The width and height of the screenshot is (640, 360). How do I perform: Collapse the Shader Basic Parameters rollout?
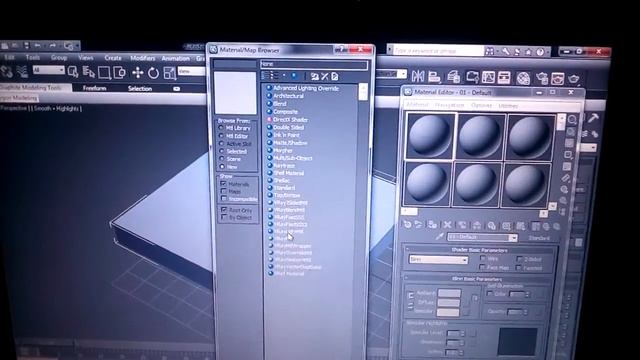pyautogui.click(x=479, y=250)
